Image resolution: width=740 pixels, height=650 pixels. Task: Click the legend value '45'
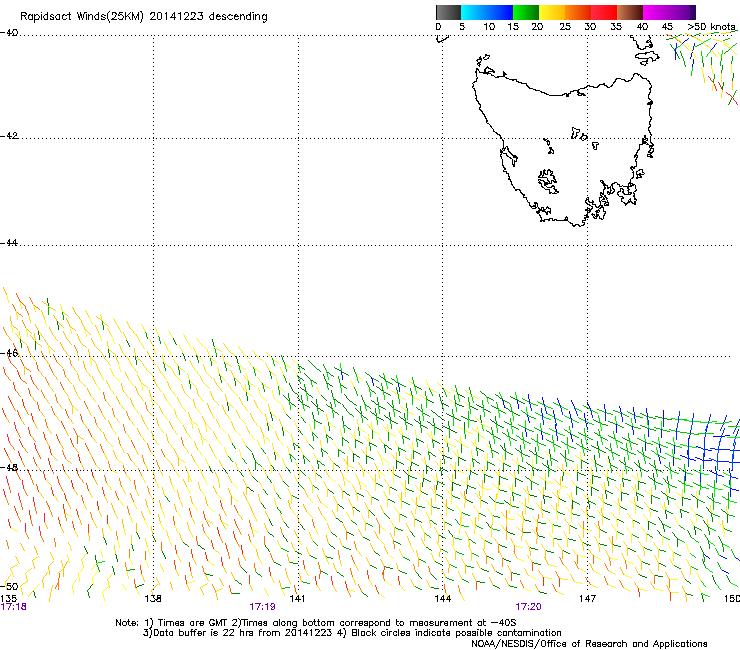[667, 27]
